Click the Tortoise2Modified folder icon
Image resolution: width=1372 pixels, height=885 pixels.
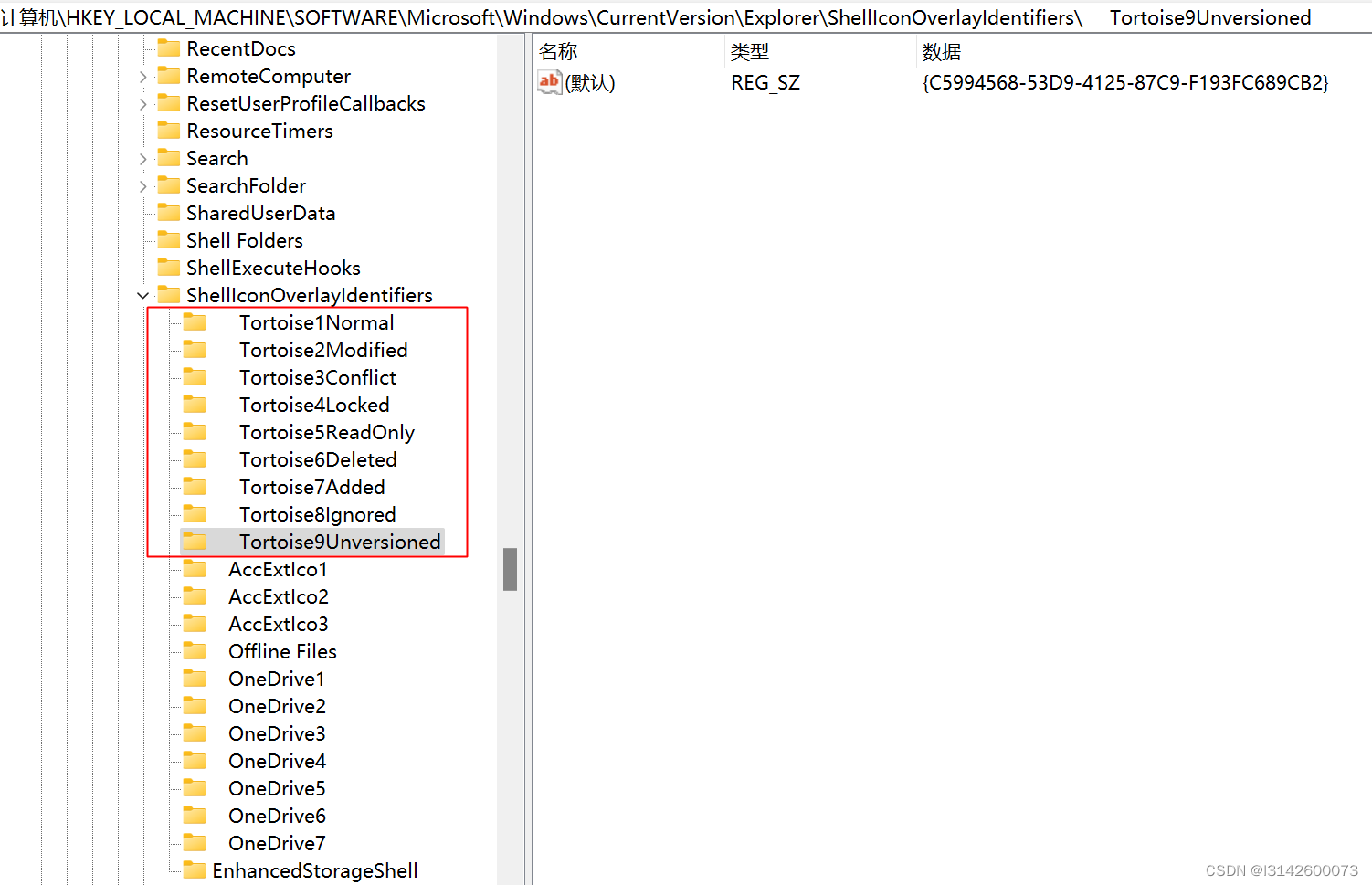tap(195, 349)
